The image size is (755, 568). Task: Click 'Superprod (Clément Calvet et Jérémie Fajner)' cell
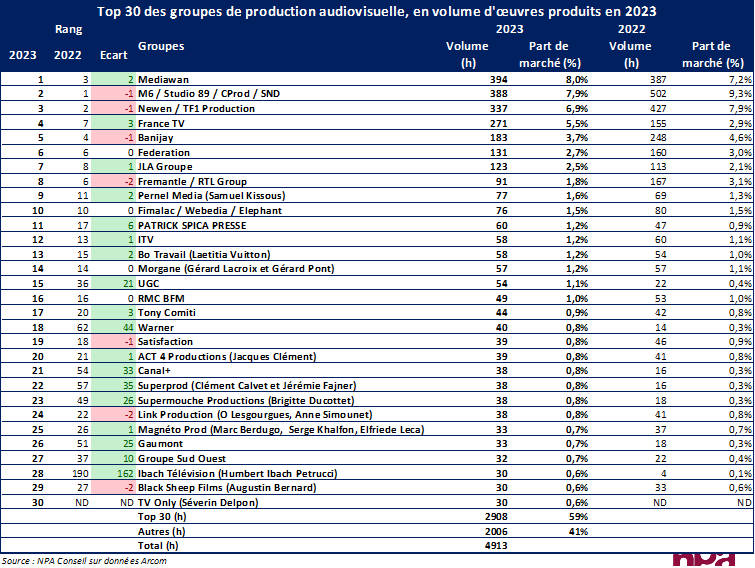point(247,385)
